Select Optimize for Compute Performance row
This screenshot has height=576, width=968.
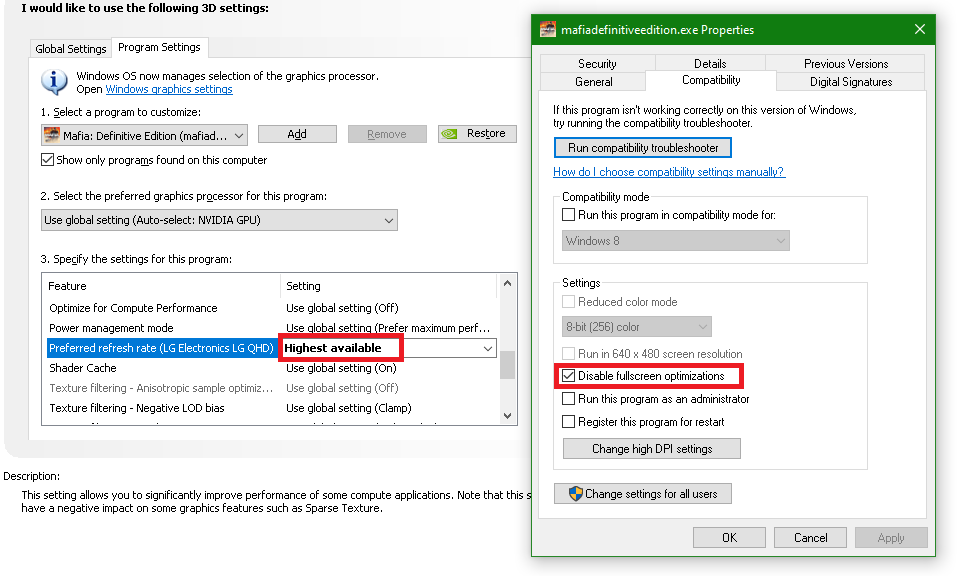point(270,308)
